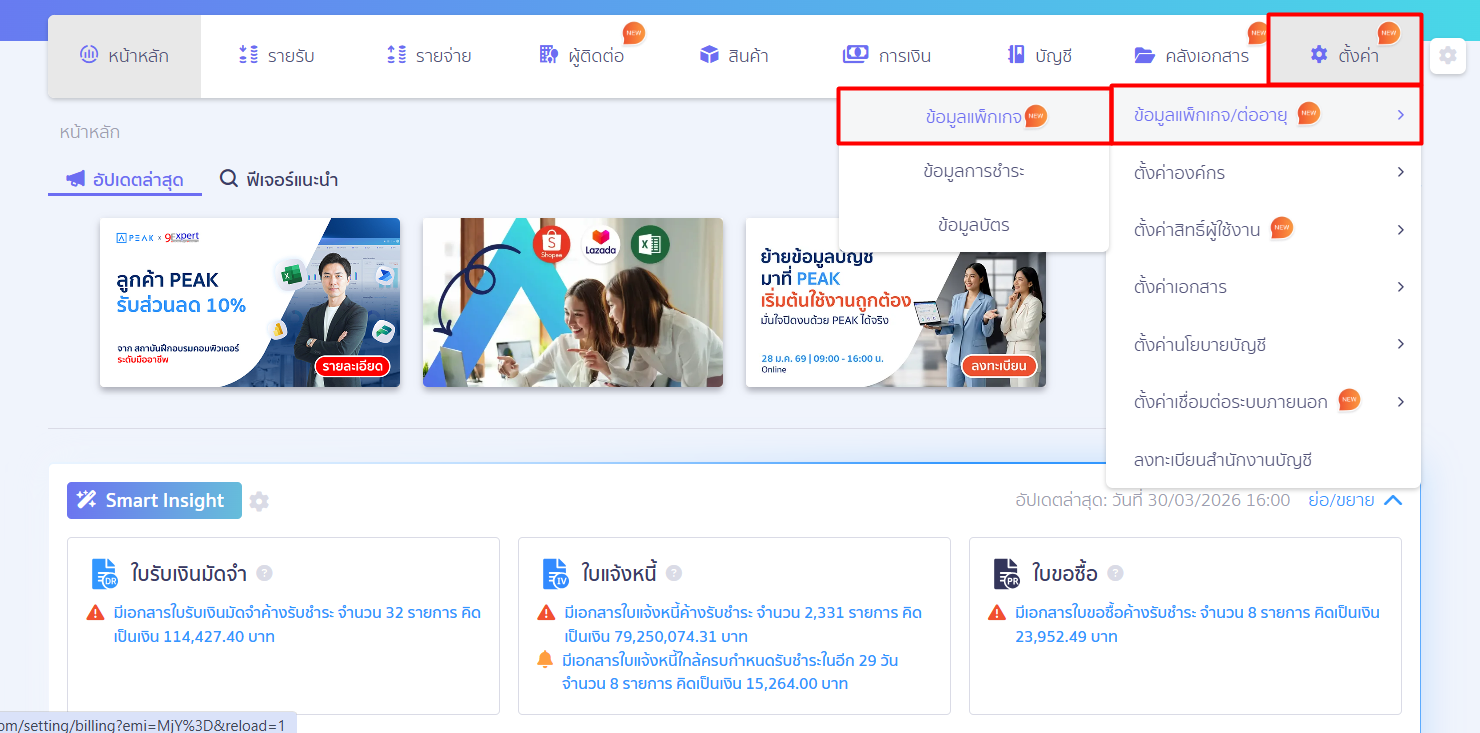The height and width of the screenshot is (733, 1480).
Task: Expand ข้อมูลแพ็กเกจ/ต่ออายุ menu entry
Action: (x=1266, y=114)
